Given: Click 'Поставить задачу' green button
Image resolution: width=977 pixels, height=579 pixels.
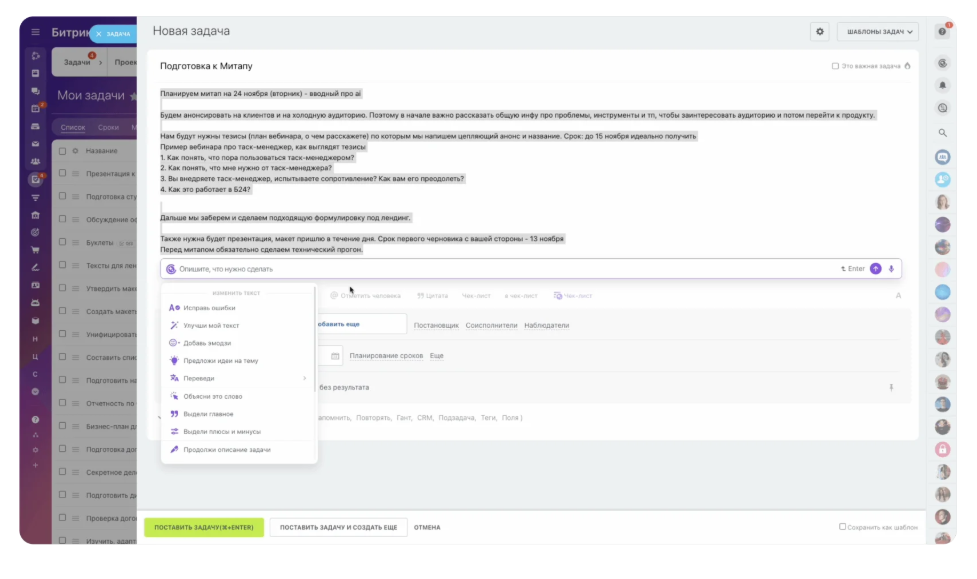Looking at the screenshot, I should pyautogui.click(x=203, y=527).
